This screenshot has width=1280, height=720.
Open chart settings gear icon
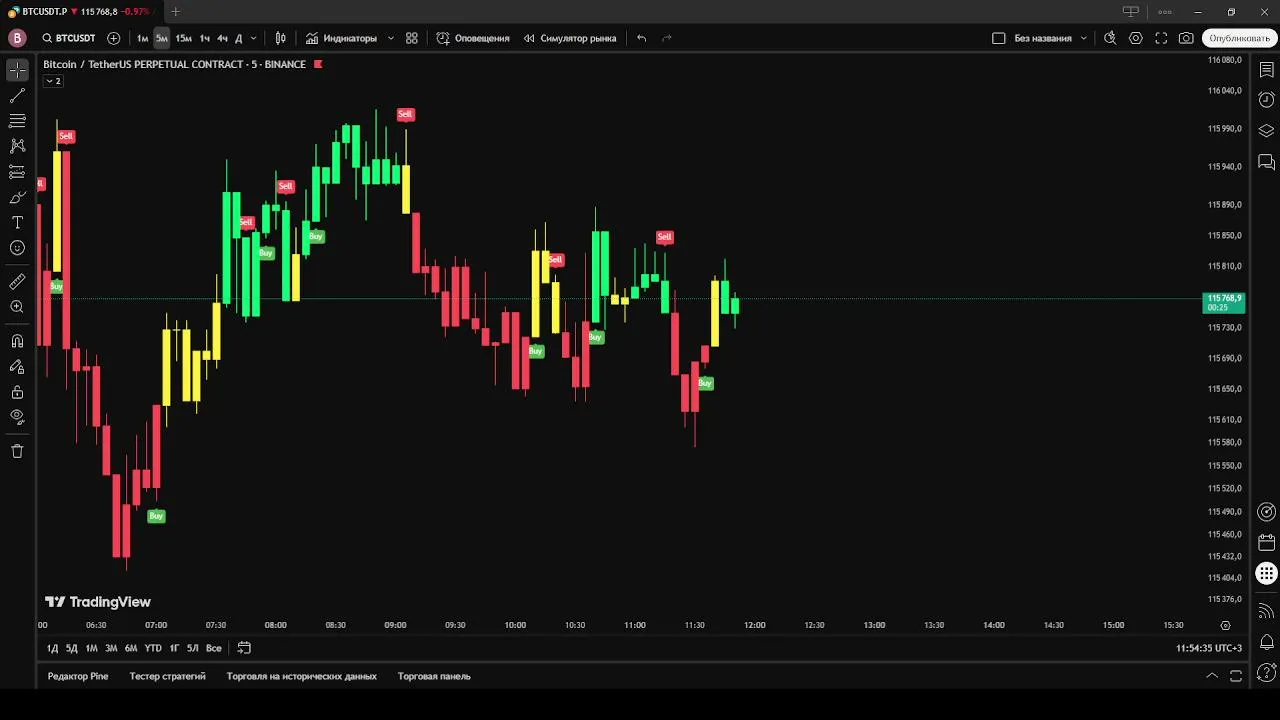click(1136, 38)
